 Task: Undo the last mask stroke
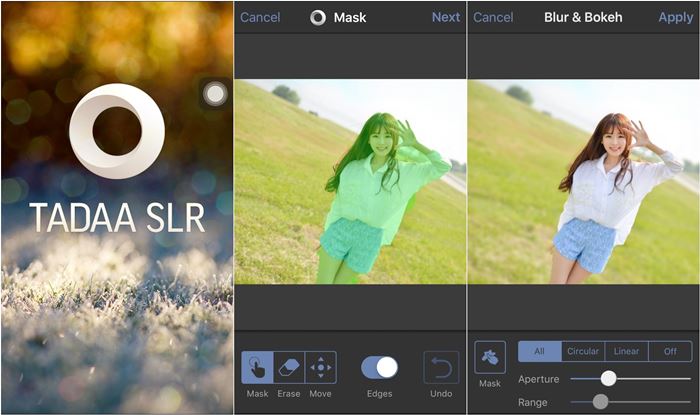(x=441, y=367)
